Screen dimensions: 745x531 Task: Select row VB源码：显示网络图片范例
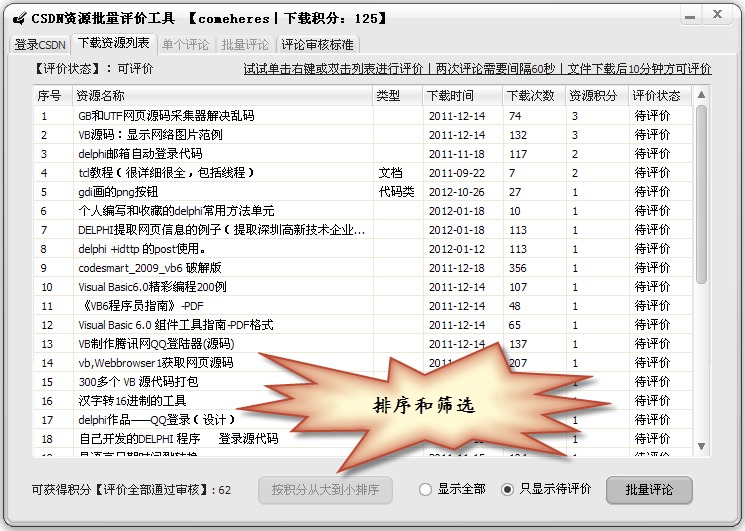point(363,135)
